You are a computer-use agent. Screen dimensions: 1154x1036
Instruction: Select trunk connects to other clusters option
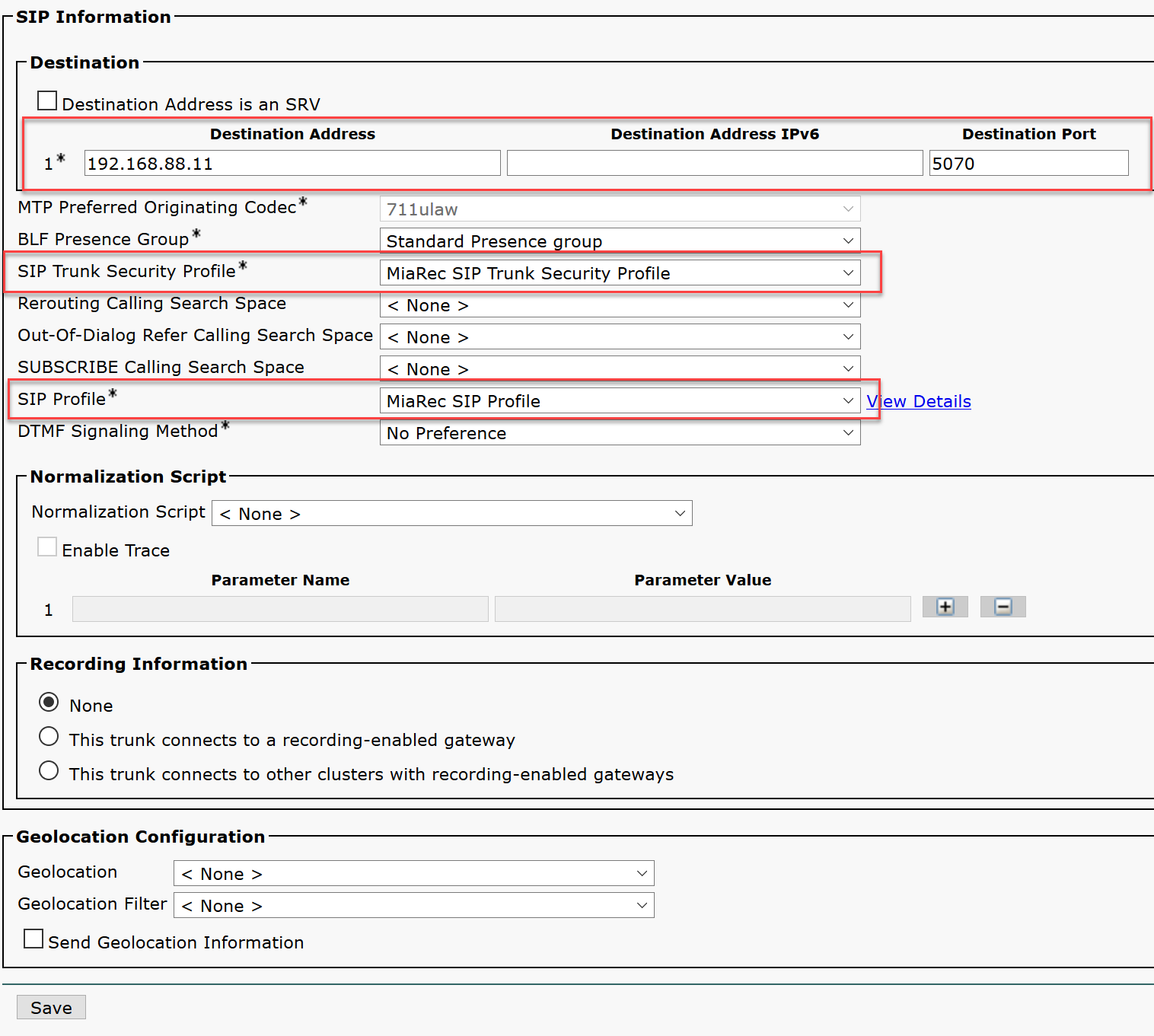pos(49,770)
